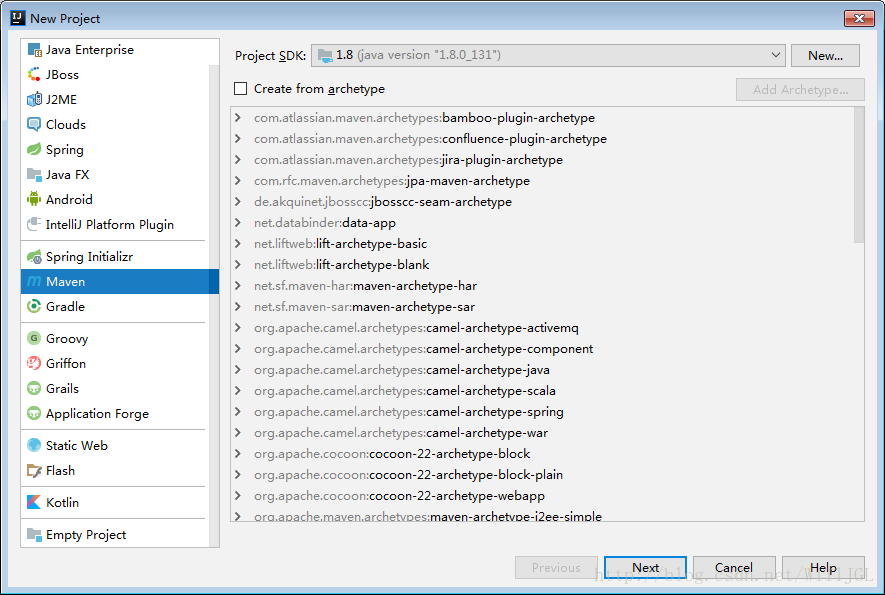The width and height of the screenshot is (885, 595).
Task: Expand the jpa-maven-archetype node
Action: (x=238, y=181)
